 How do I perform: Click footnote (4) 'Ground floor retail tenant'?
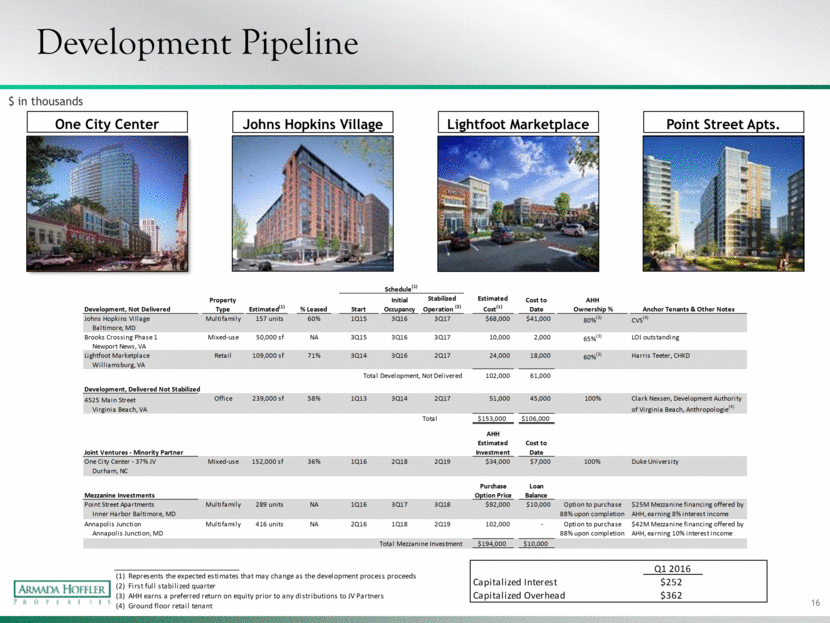click(x=164, y=606)
